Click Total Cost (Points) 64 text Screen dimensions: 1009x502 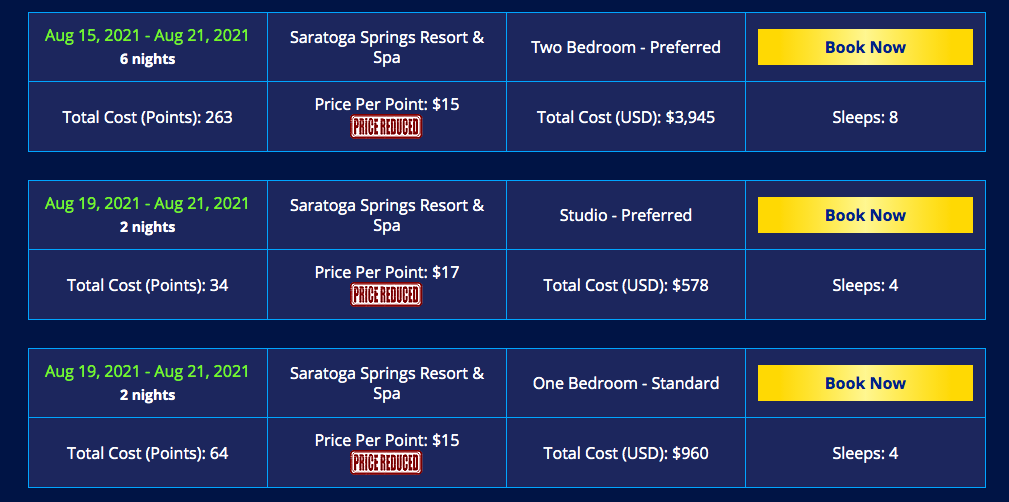coord(147,453)
